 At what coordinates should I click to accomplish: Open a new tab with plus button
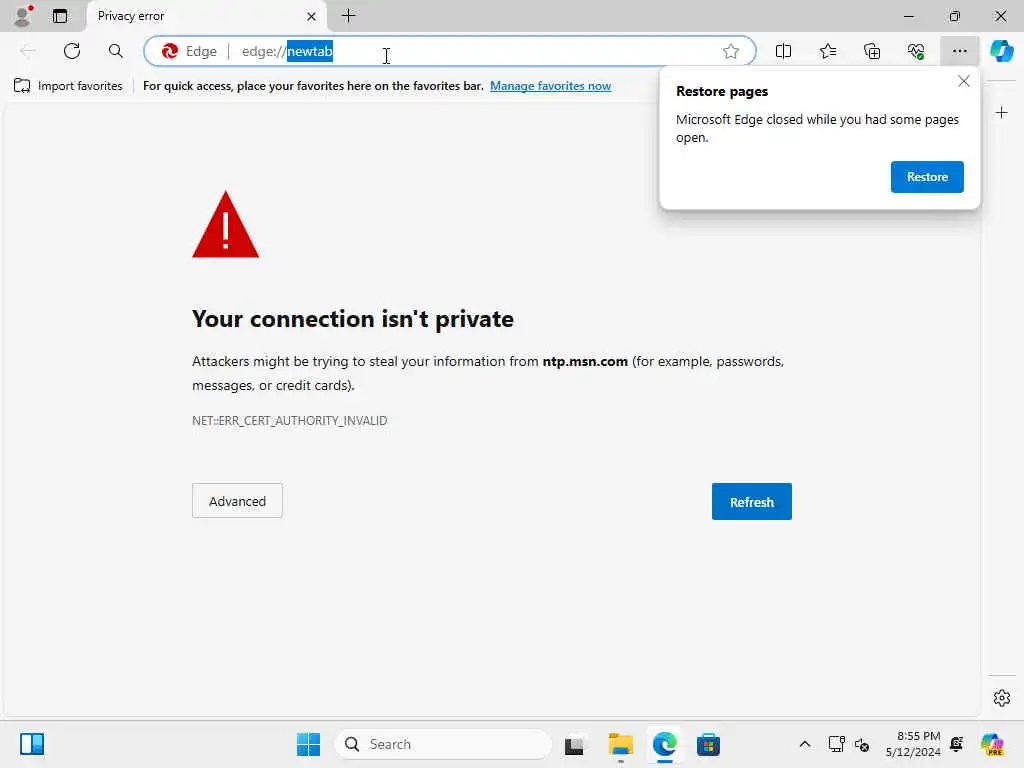click(349, 16)
